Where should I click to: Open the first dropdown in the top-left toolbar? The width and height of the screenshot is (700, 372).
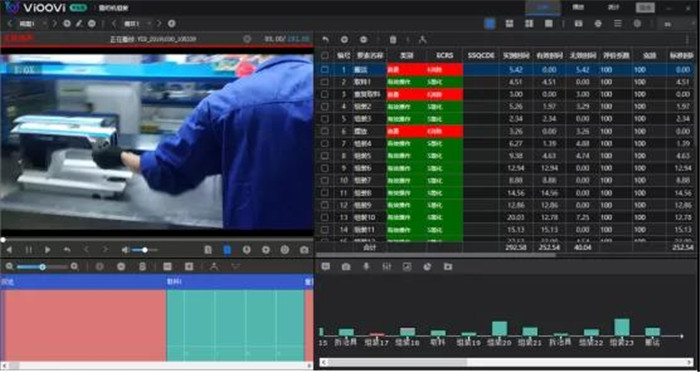31,24
